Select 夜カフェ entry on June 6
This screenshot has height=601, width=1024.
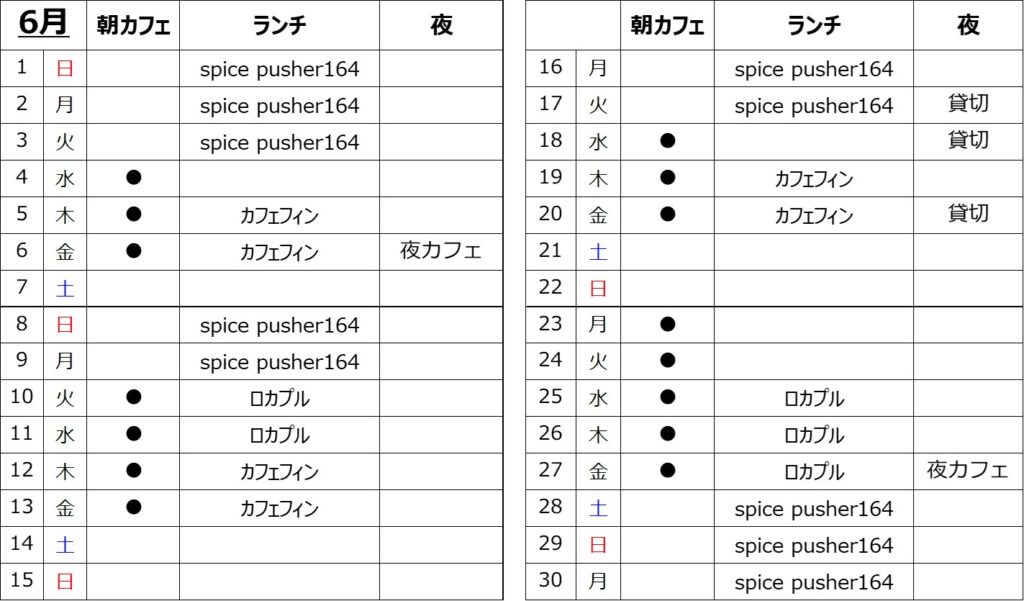(x=441, y=251)
